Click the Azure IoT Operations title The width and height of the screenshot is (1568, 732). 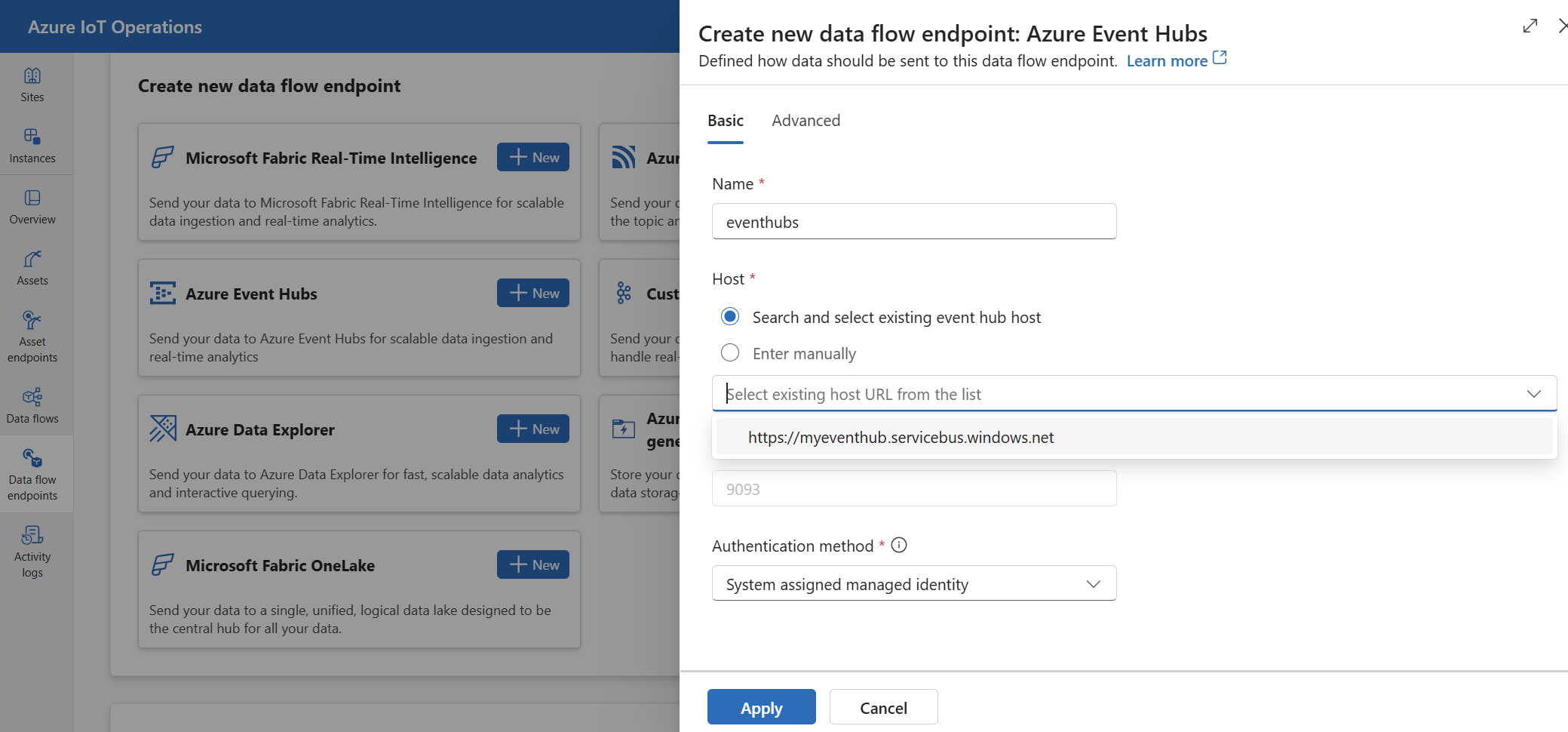(x=115, y=27)
